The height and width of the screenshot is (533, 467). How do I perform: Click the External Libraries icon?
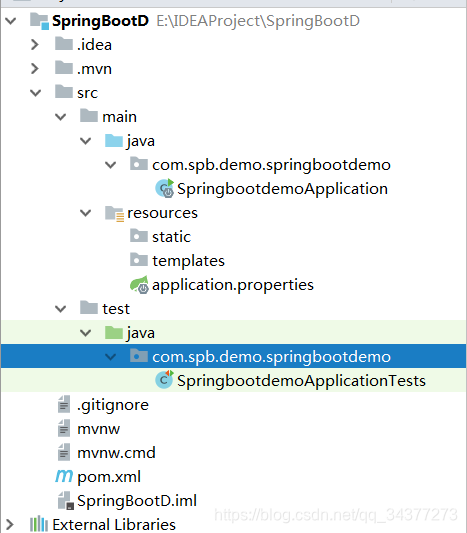[x=39, y=524]
